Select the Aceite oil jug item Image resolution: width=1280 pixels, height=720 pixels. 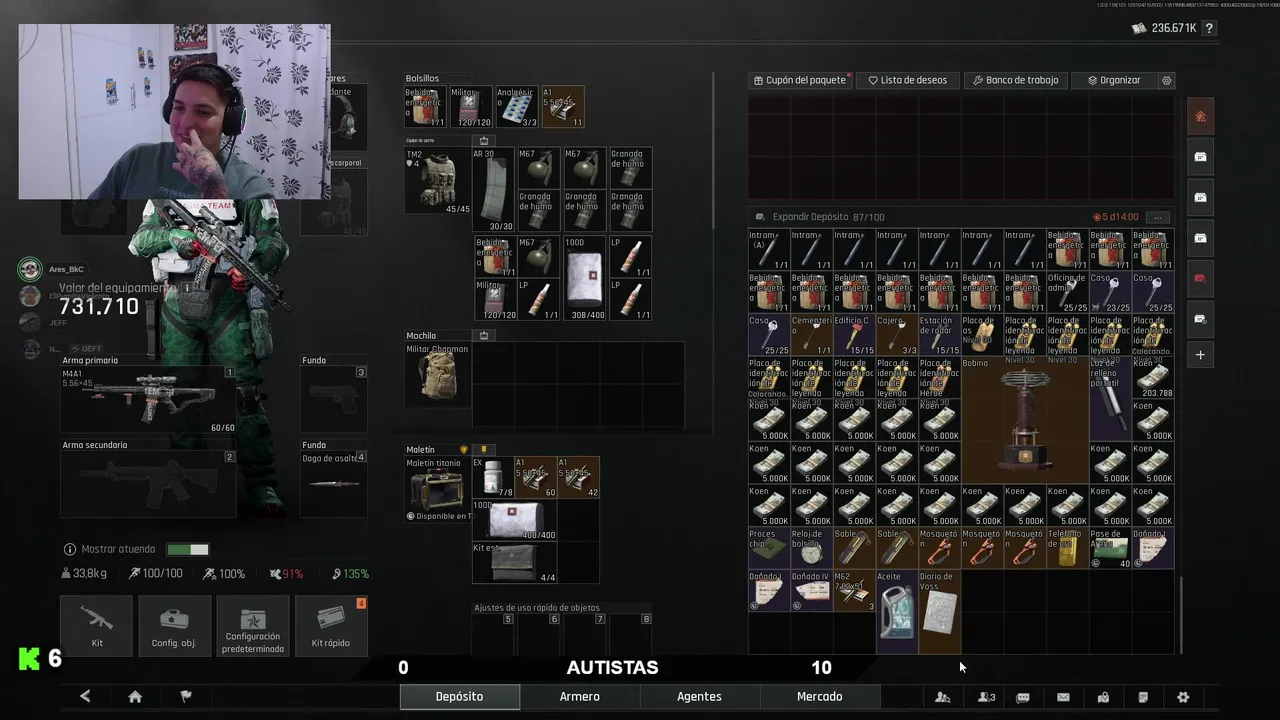tap(897, 611)
